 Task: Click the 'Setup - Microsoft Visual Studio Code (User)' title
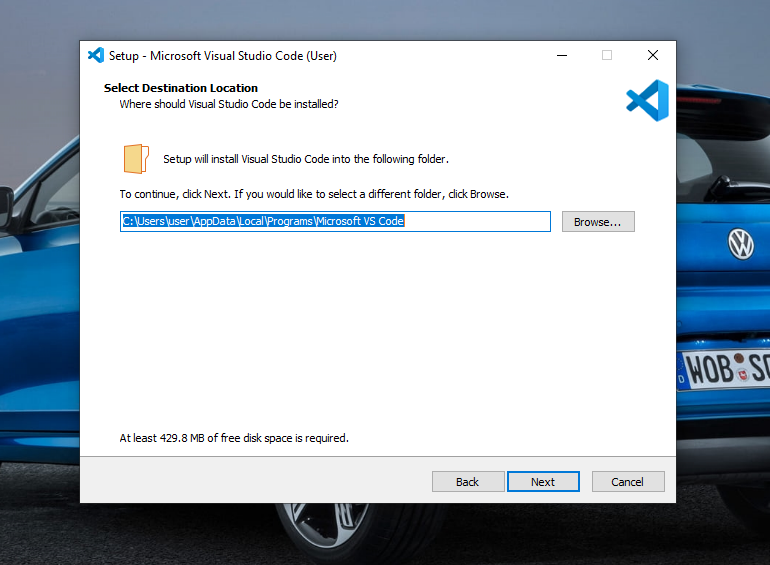(223, 56)
